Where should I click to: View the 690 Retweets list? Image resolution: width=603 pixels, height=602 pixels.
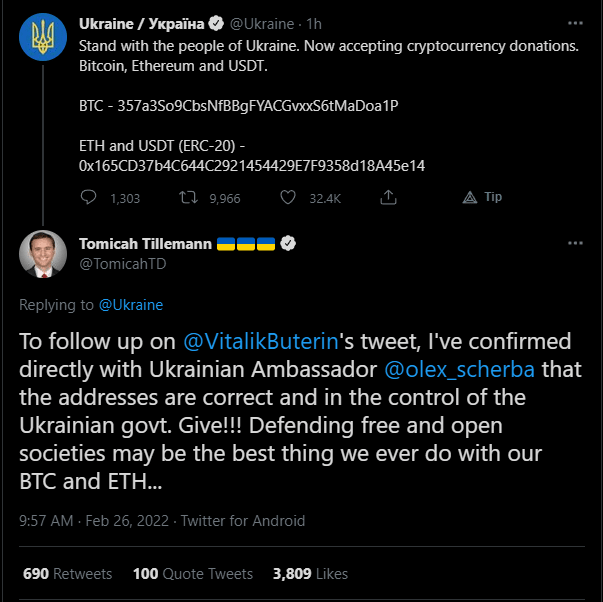coord(68,574)
